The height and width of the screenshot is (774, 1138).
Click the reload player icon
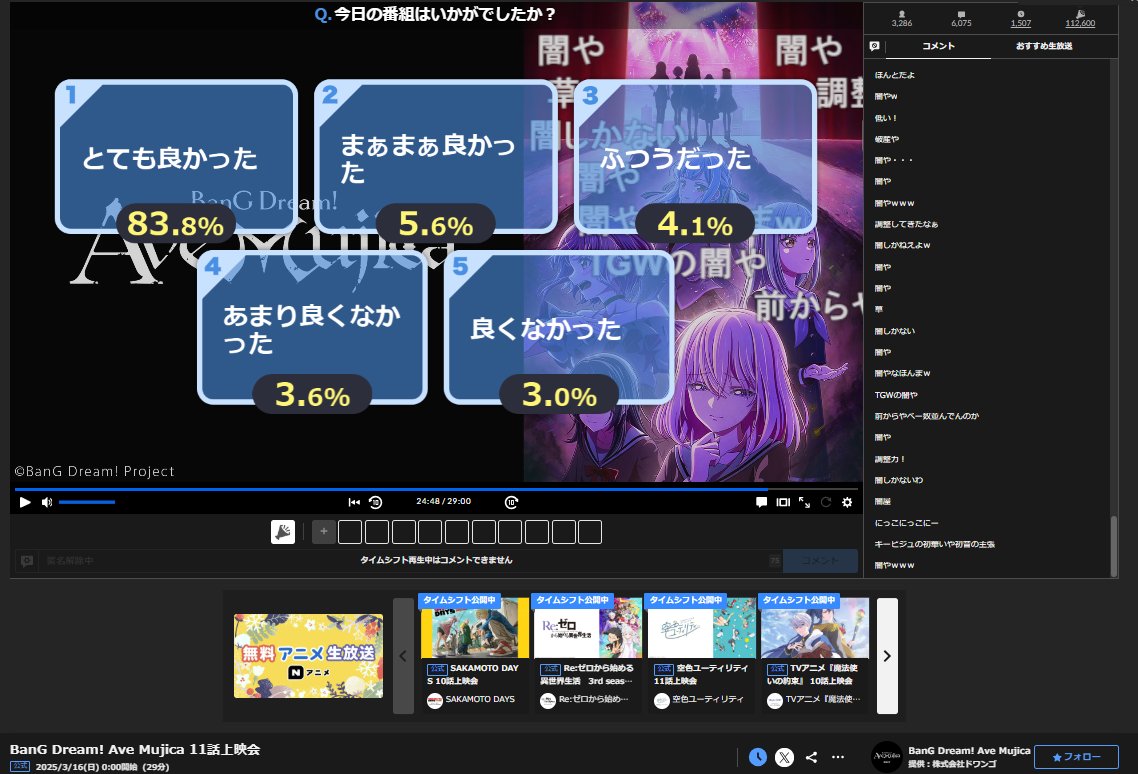point(826,502)
